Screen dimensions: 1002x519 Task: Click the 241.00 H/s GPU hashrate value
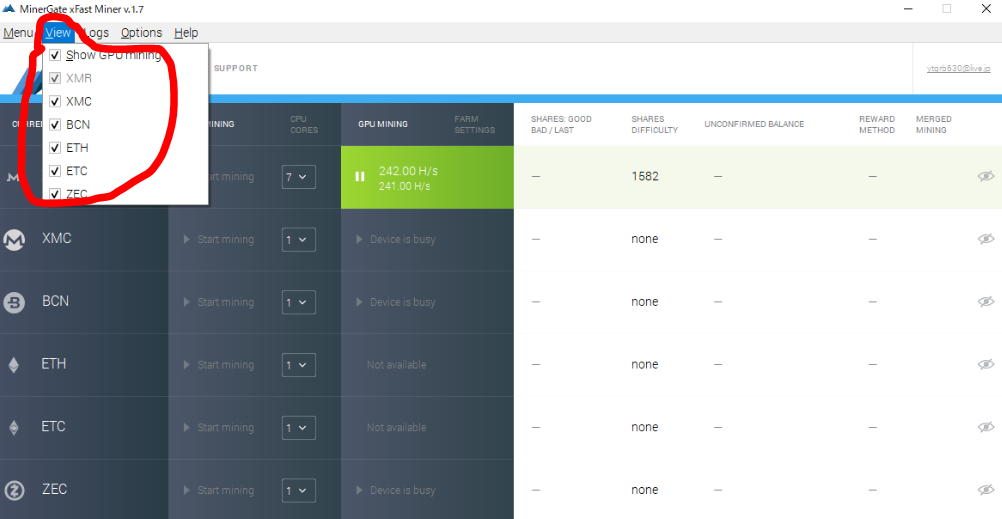[x=404, y=186]
